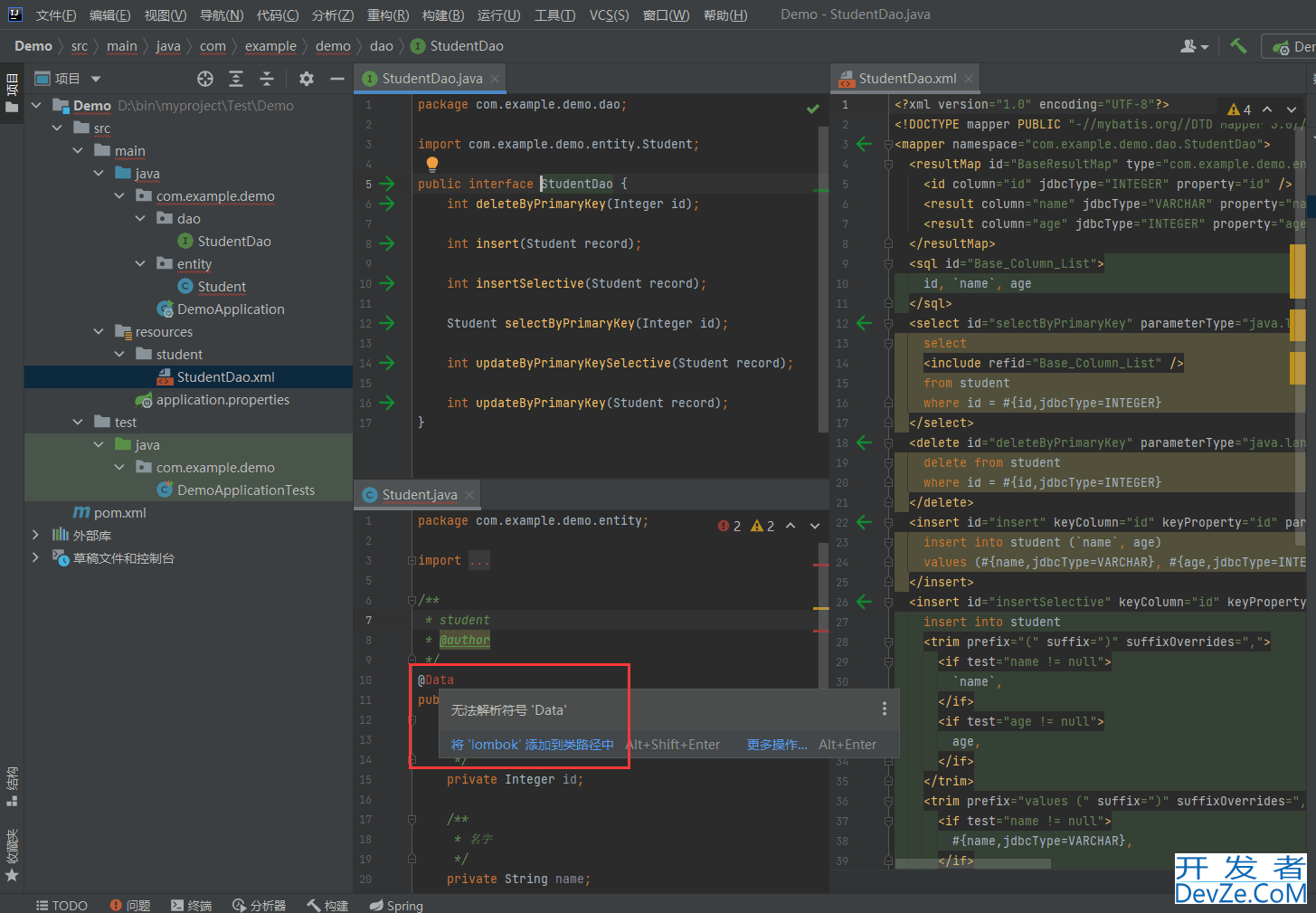Screen dimensions: 1316x913
Task: Click gutter arrow beside insertSelective method
Action: coord(387,283)
